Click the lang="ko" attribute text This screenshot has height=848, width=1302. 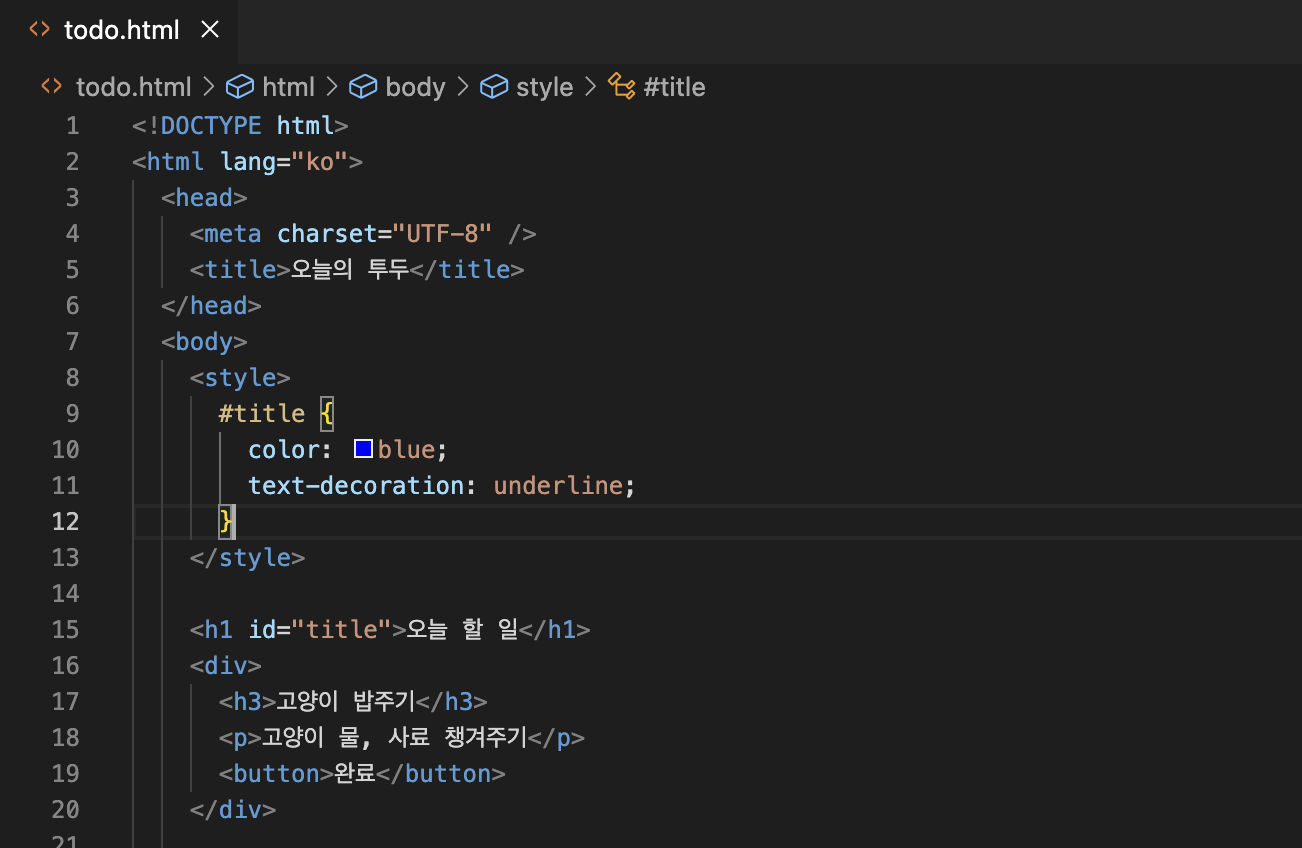pyautogui.click(x=284, y=162)
